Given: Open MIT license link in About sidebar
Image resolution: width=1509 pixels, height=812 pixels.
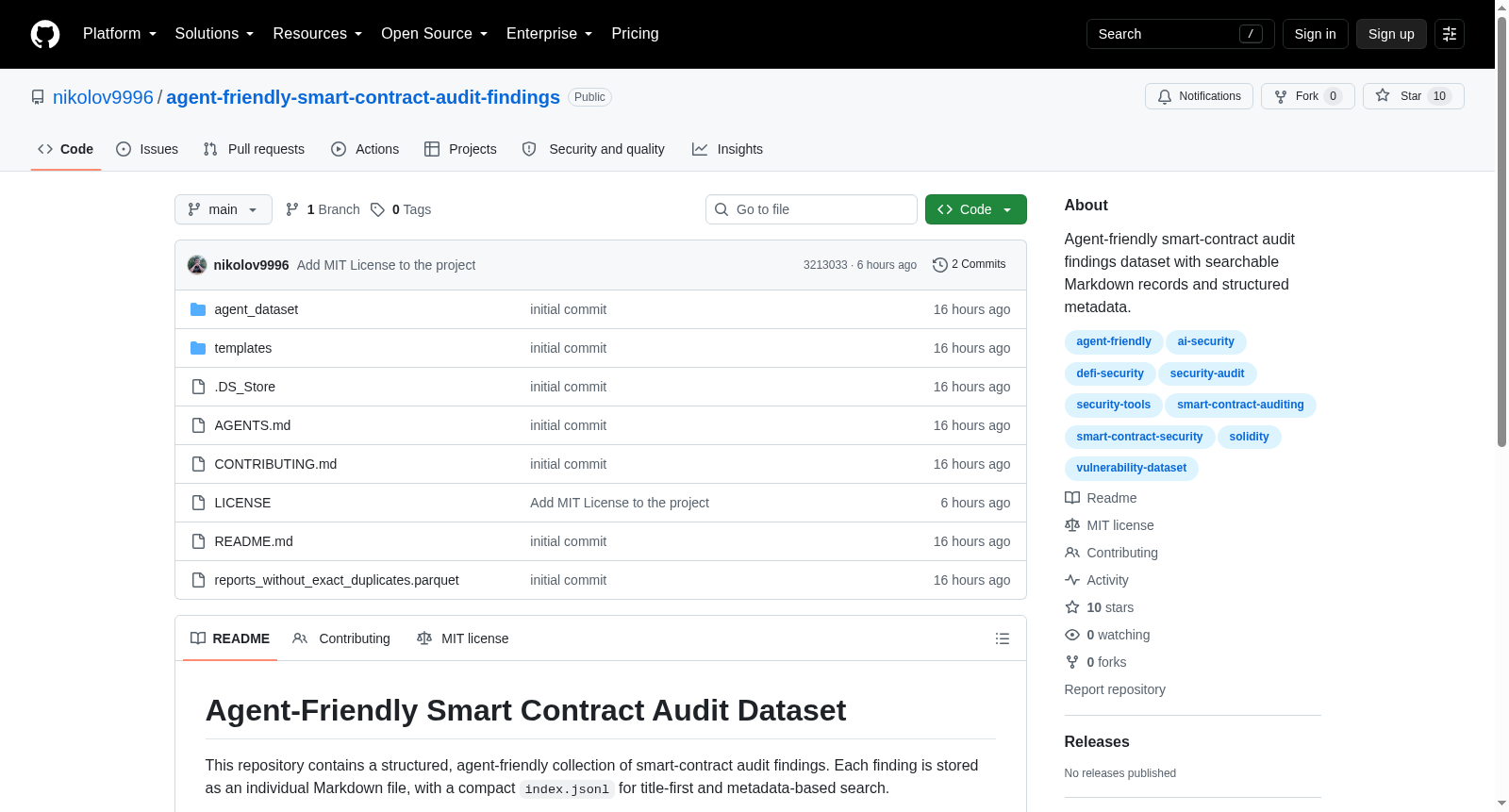Looking at the screenshot, I should [1109, 525].
